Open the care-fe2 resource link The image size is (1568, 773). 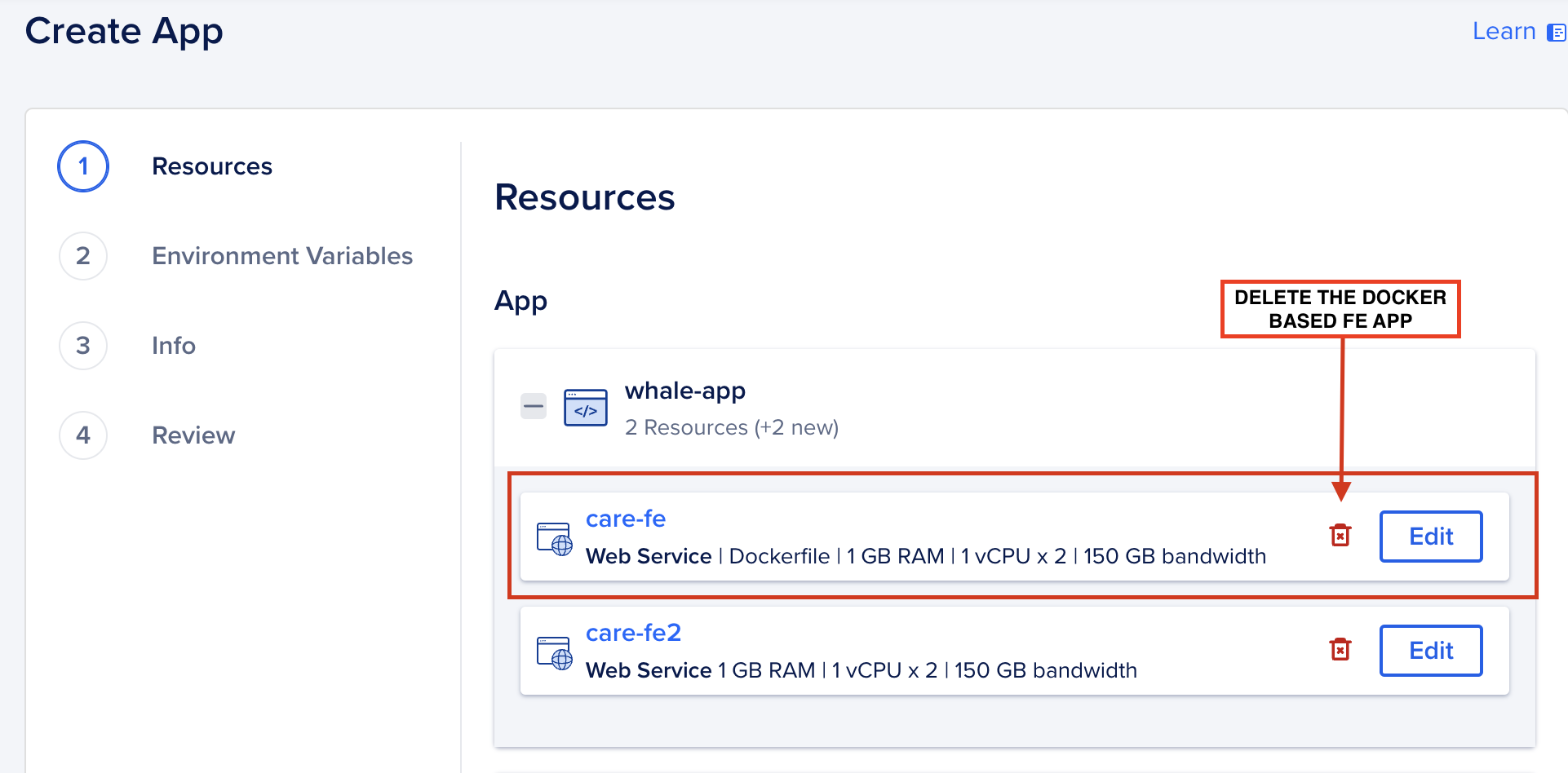coord(633,633)
